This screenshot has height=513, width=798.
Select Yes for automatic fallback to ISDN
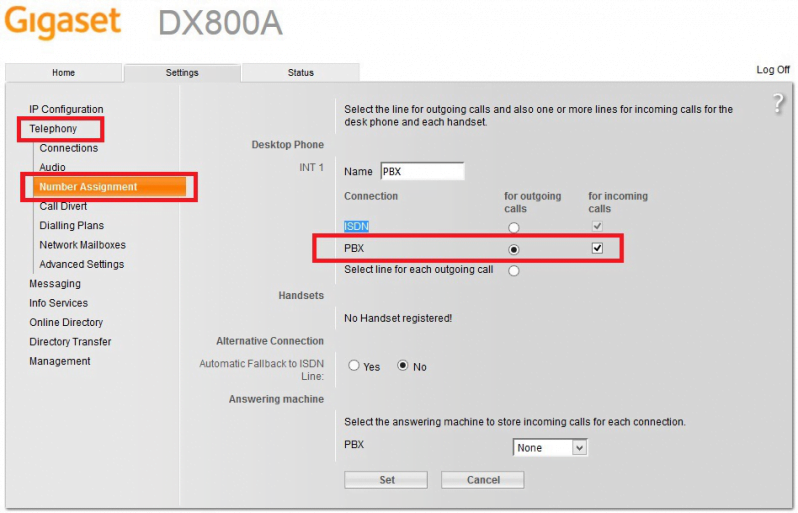(x=354, y=365)
